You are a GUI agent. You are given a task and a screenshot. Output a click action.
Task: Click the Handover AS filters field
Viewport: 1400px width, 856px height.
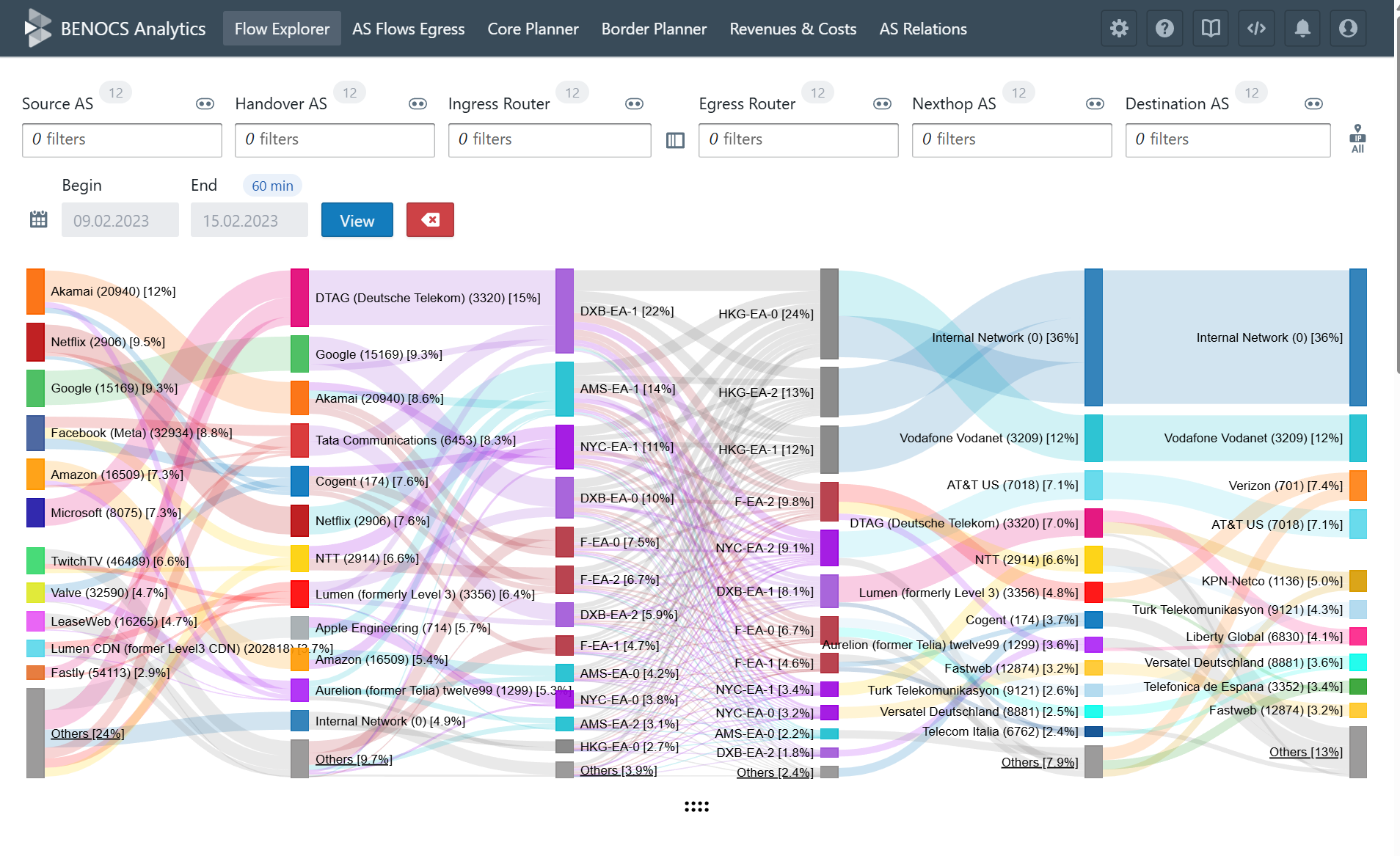point(335,139)
